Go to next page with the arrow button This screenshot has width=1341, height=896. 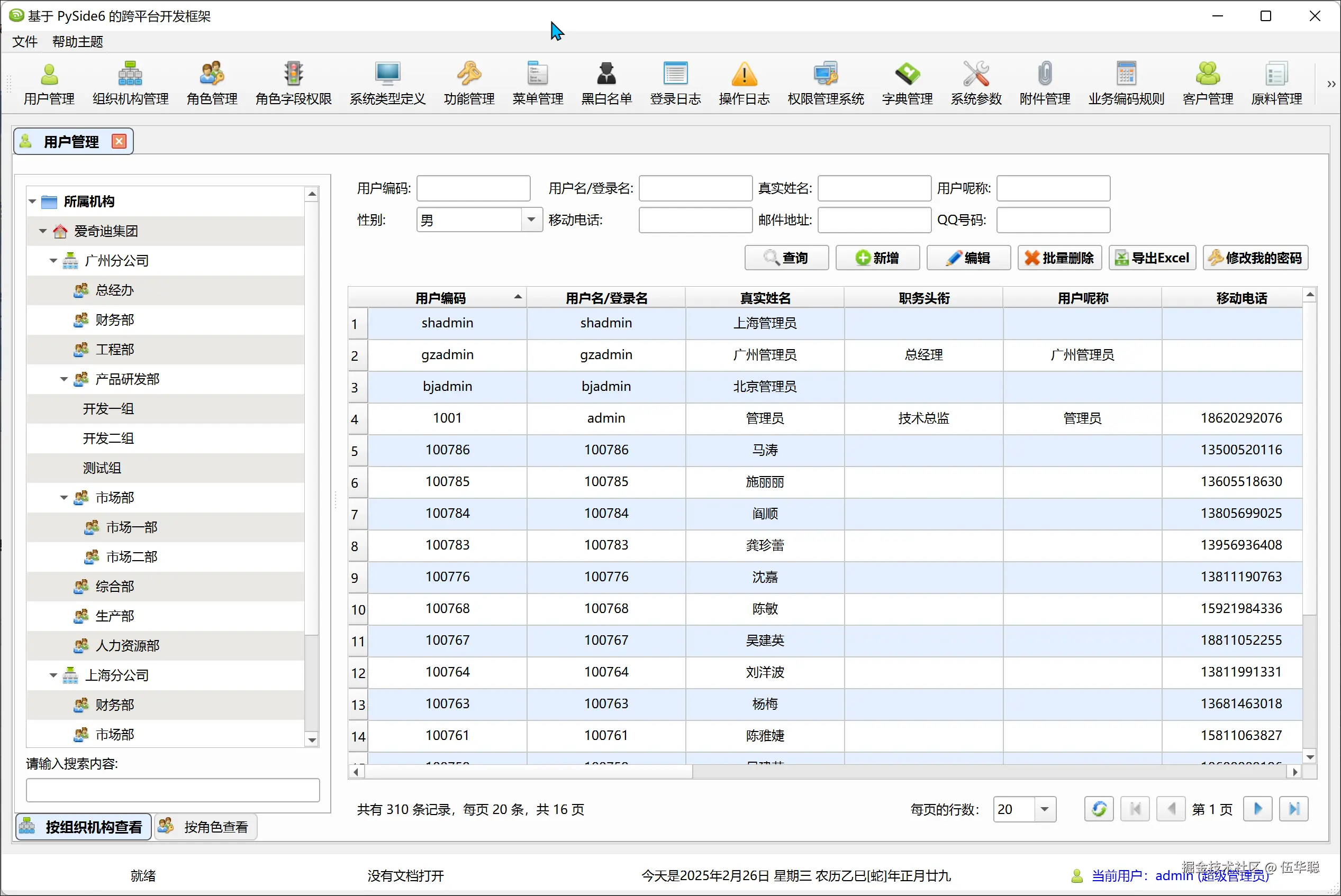(1257, 809)
